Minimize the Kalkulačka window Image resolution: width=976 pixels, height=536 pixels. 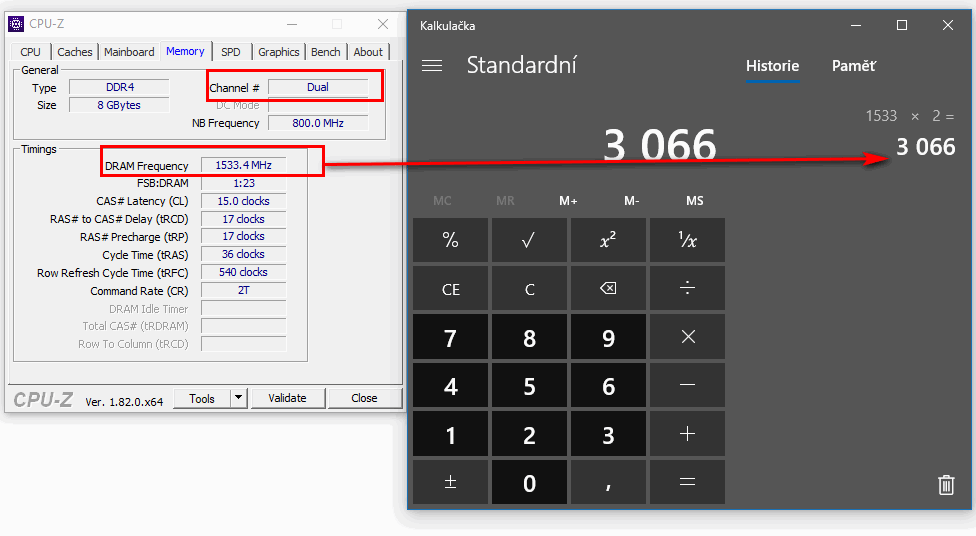(x=856, y=25)
